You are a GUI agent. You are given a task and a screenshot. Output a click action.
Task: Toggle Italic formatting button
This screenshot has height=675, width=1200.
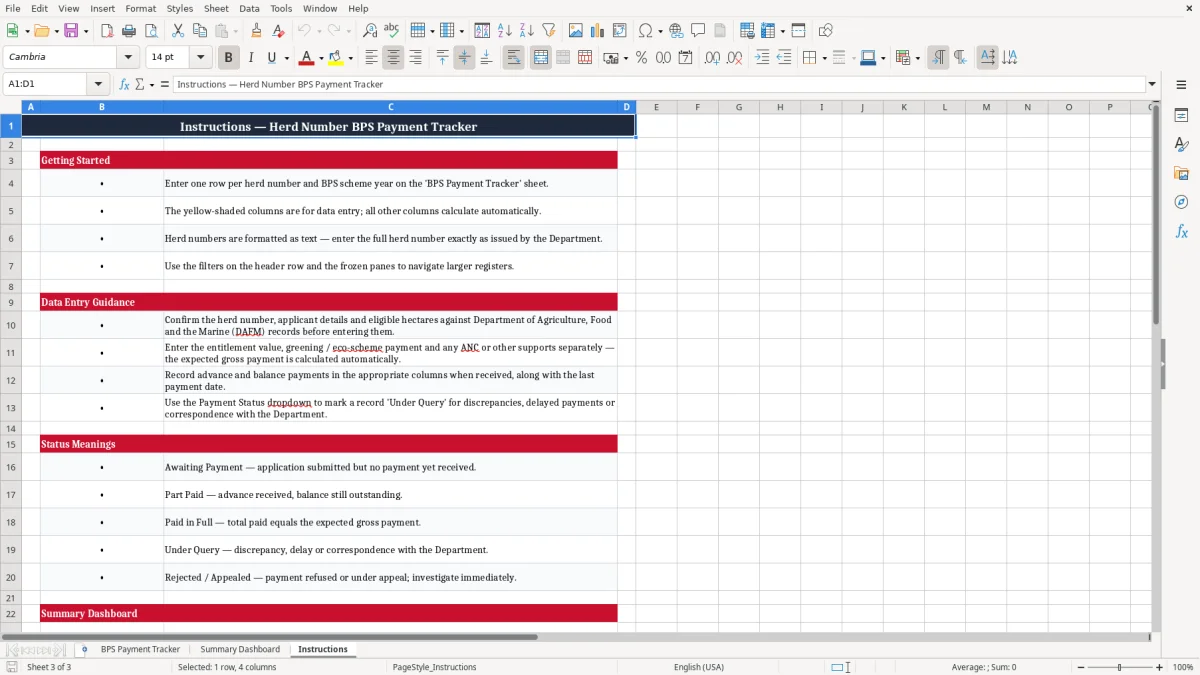pos(250,58)
